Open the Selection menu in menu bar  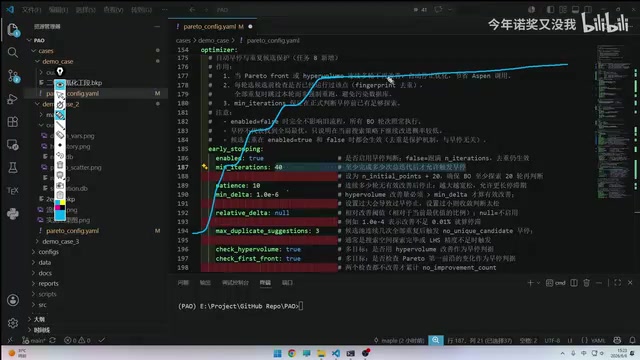[x=85, y=9]
